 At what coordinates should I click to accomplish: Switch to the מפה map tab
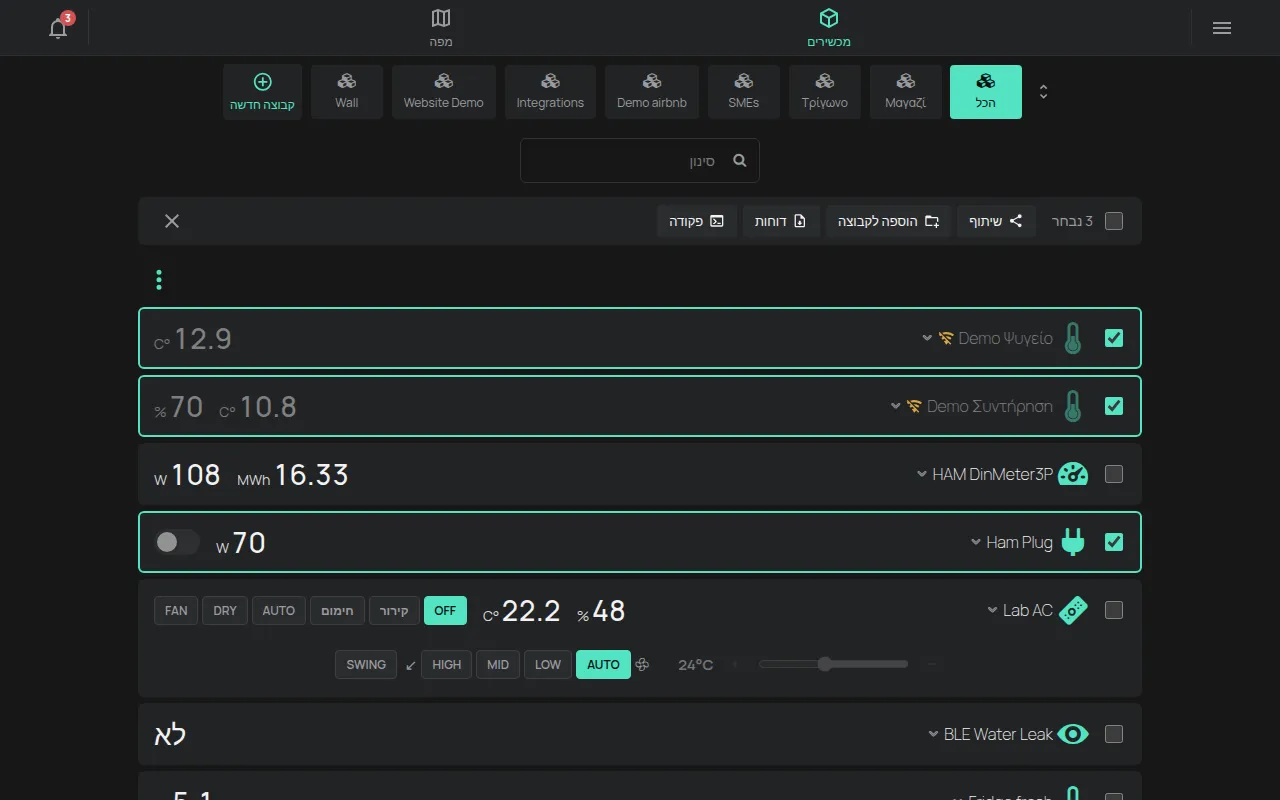441,28
